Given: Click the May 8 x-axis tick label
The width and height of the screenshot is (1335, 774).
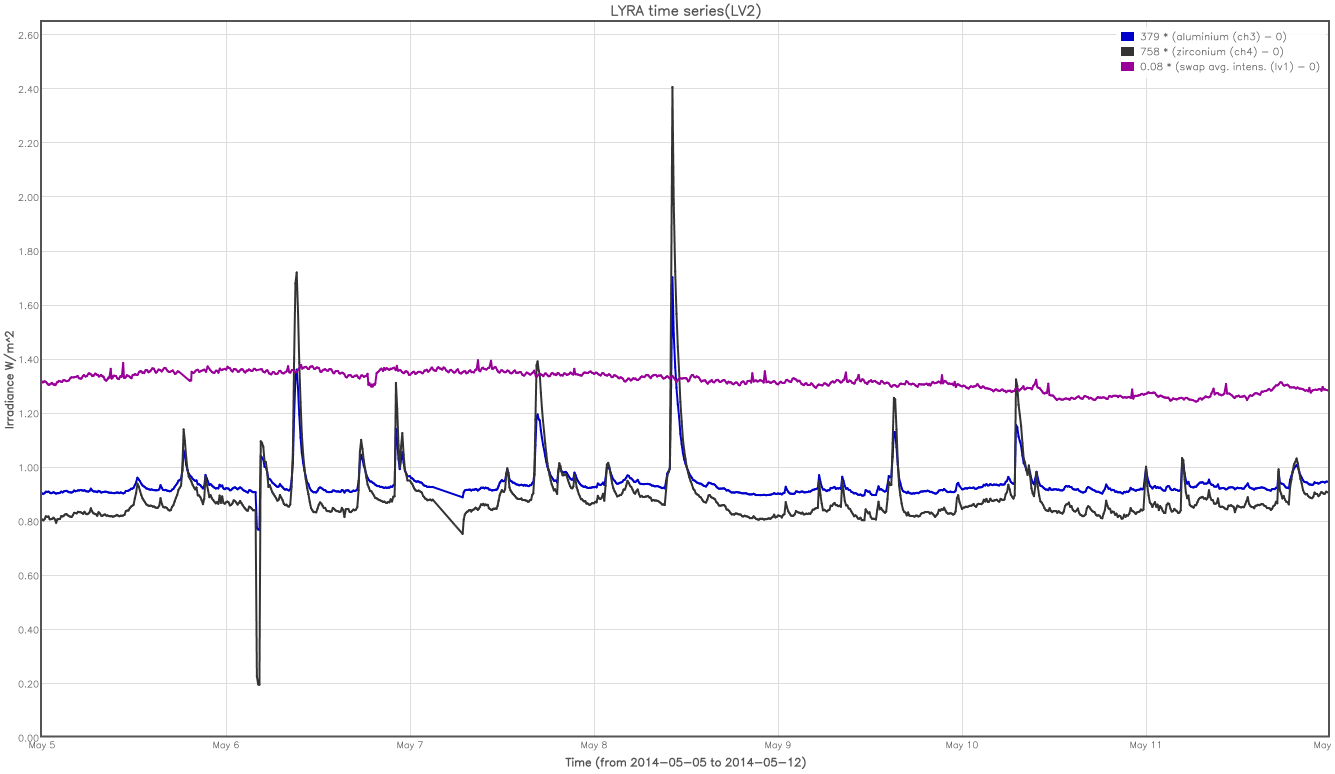Looking at the screenshot, I should pyautogui.click(x=594, y=745).
